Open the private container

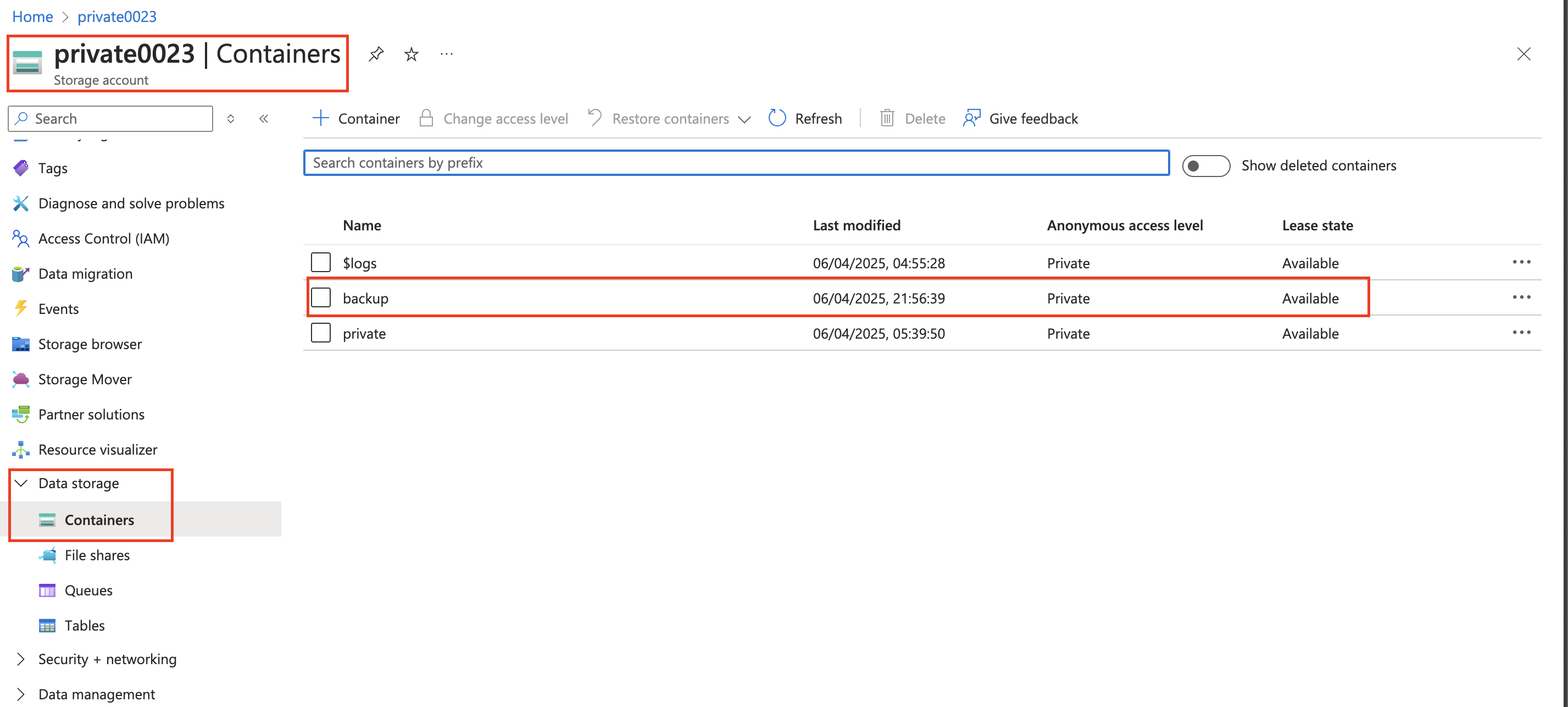pos(364,334)
